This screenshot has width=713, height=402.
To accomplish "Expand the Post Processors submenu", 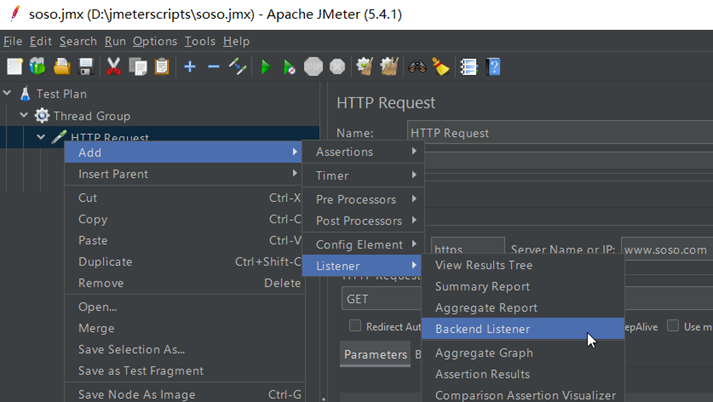I will [363, 221].
